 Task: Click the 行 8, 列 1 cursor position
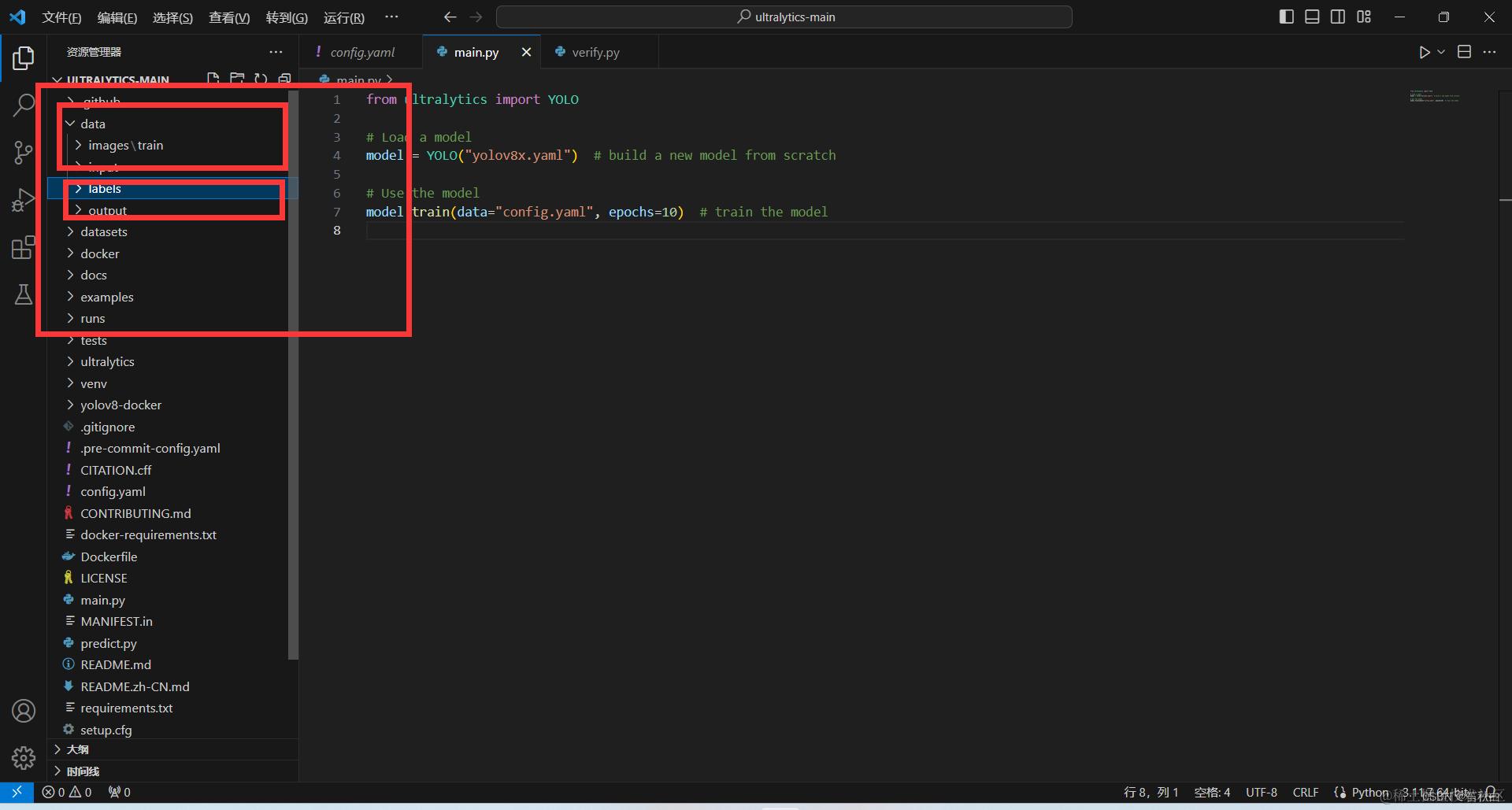(1151, 792)
